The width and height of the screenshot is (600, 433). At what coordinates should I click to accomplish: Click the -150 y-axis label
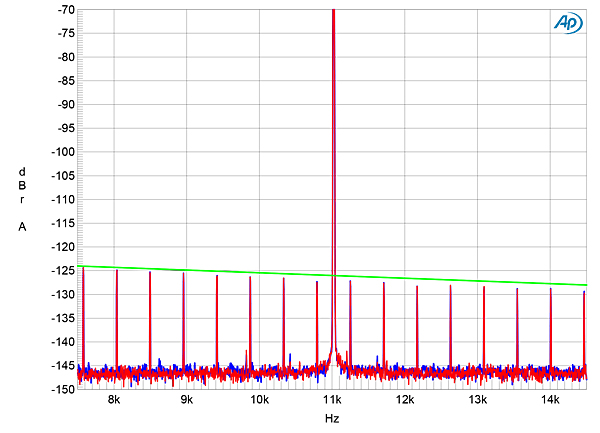click(x=63, y=389)
